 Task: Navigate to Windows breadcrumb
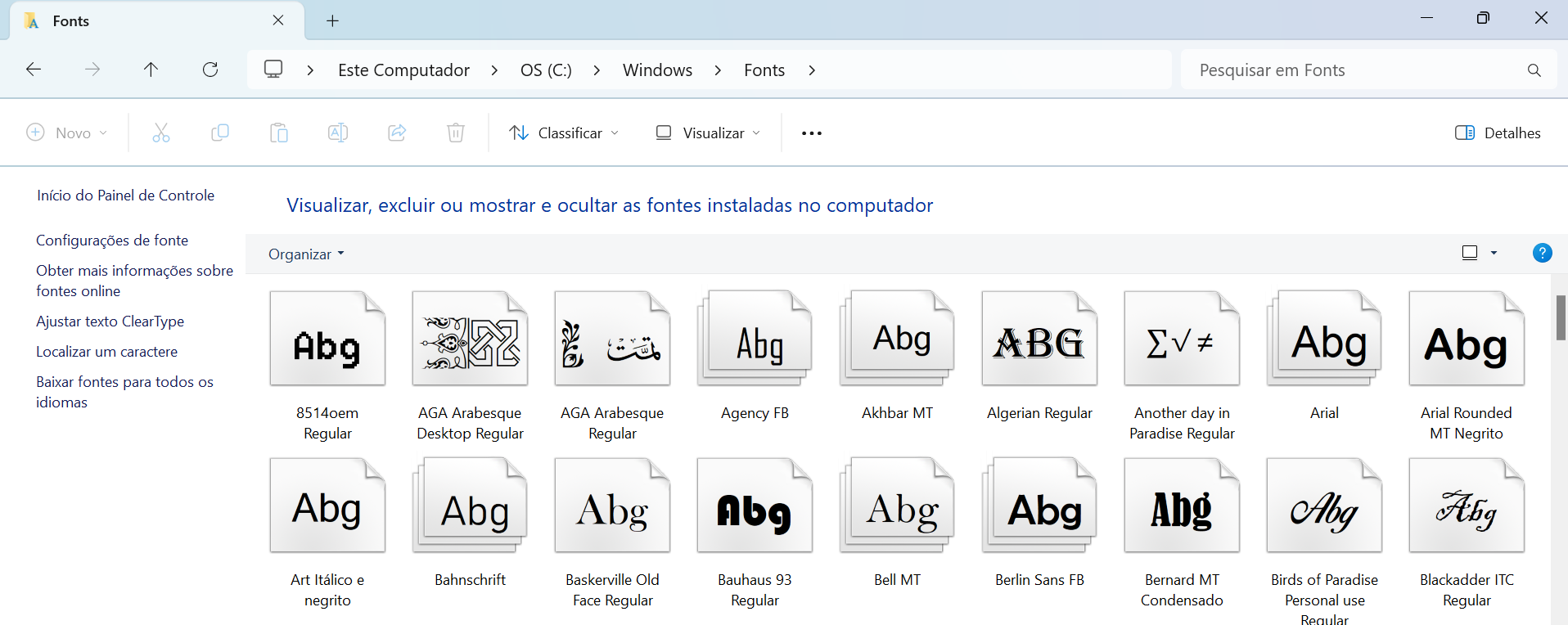pyautogui.click(x=657, y=70)
